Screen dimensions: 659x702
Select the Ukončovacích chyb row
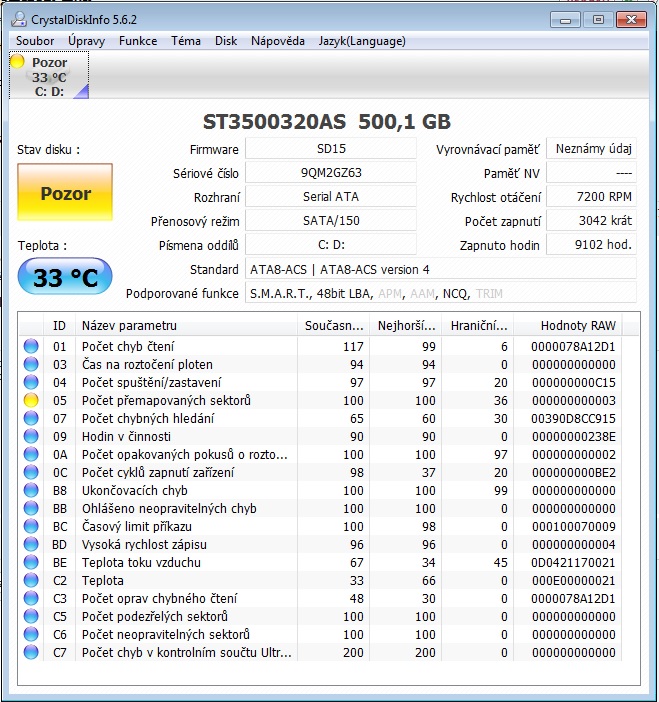[x=321, y=490]
